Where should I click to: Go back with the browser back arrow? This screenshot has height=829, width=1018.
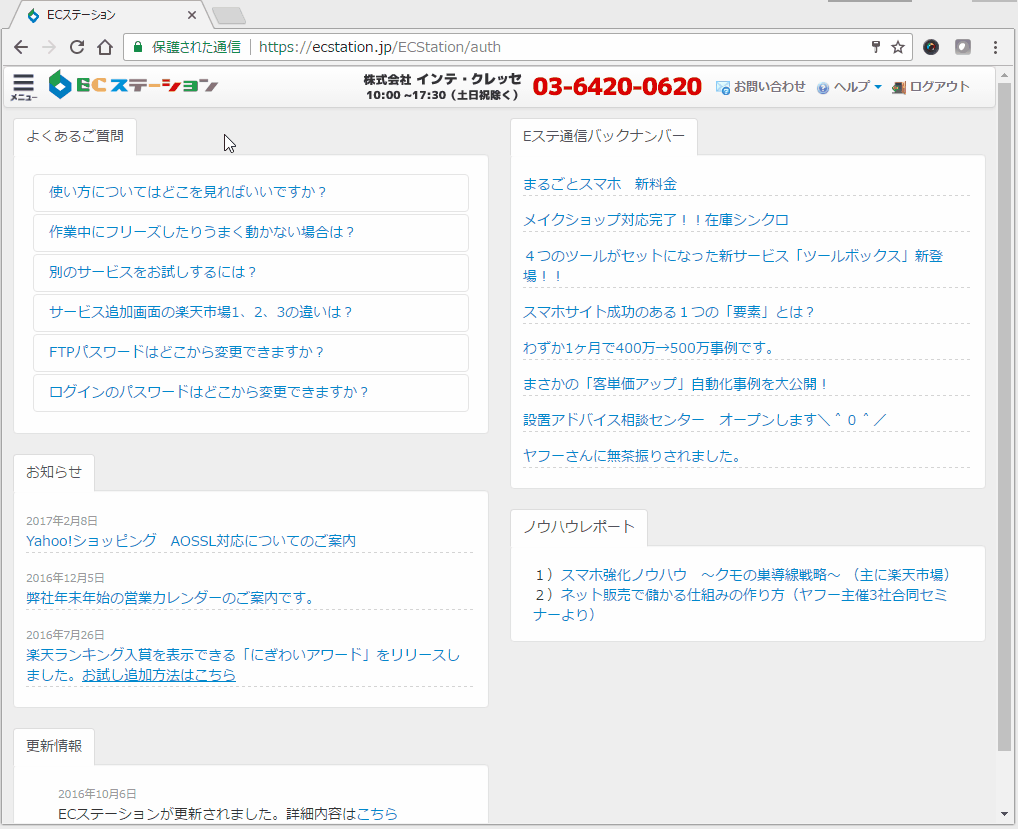[21, 47]
